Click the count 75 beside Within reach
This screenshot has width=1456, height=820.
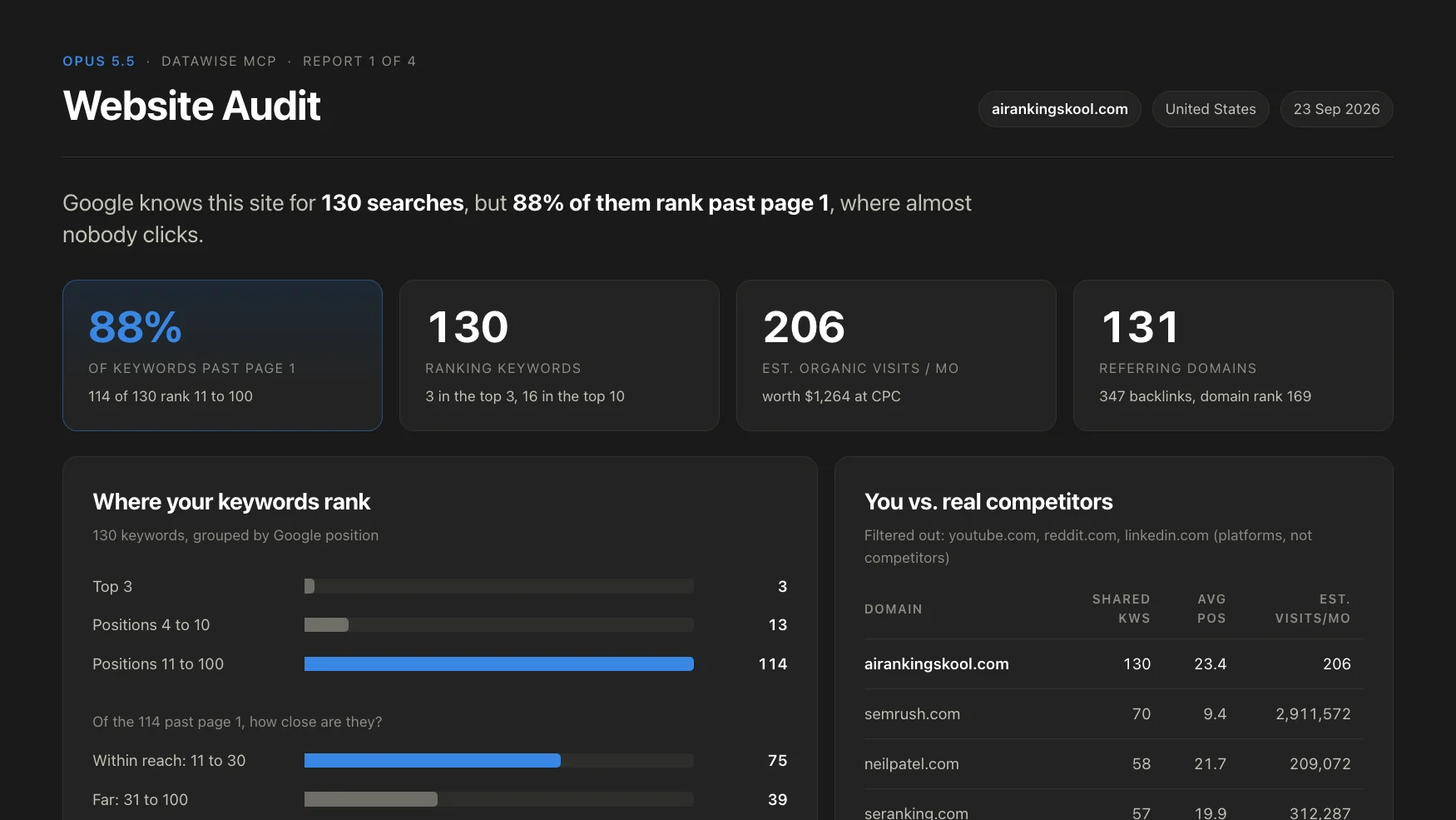pyautogui.click(x=778, y=760)
